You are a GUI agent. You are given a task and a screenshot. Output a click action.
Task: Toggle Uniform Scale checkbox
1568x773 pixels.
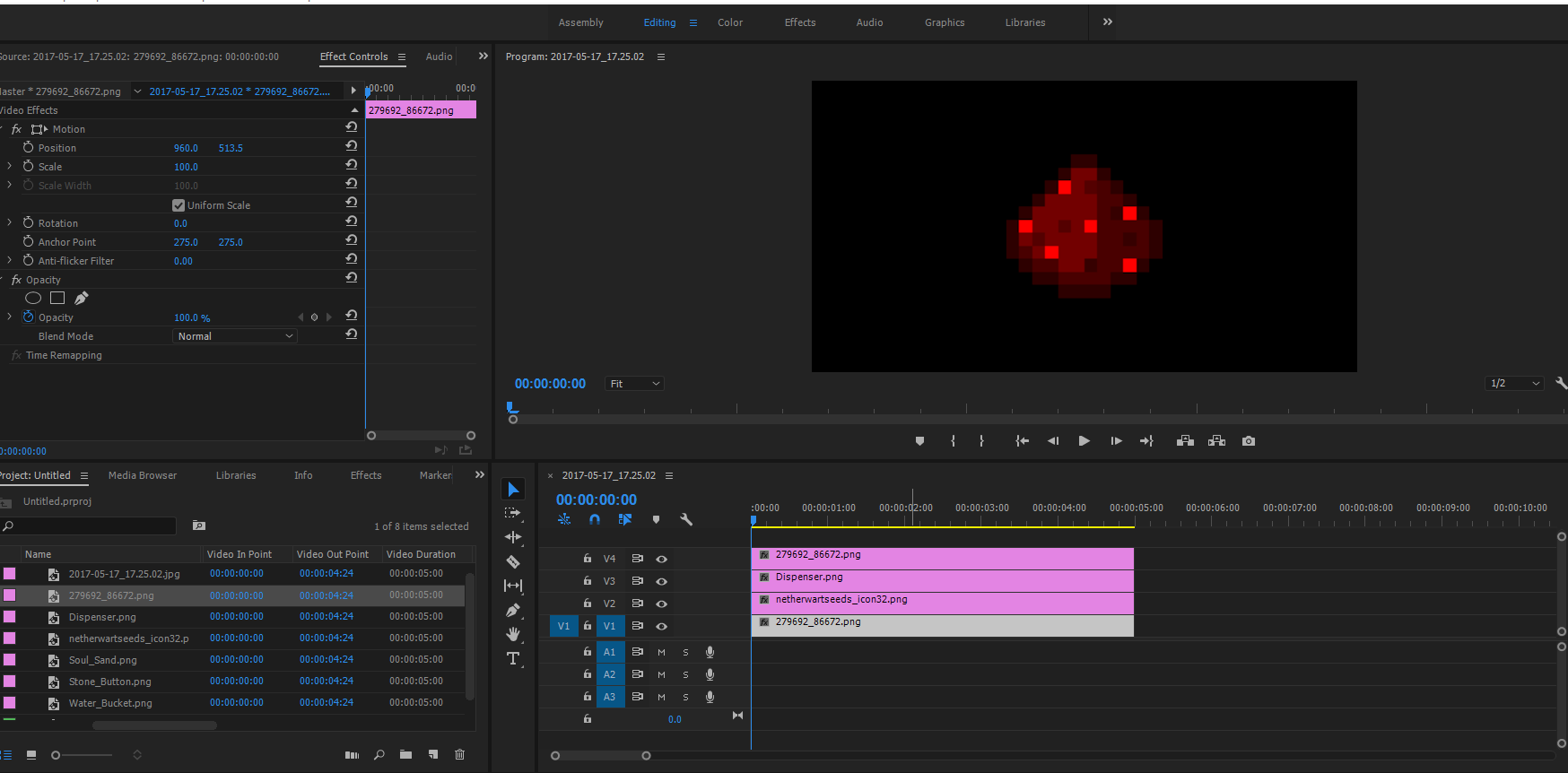coord(179,205)
